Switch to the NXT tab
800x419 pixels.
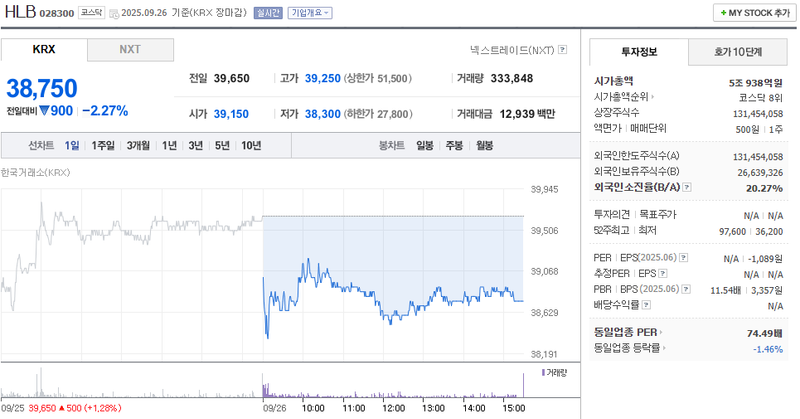[x=130, y=50]
